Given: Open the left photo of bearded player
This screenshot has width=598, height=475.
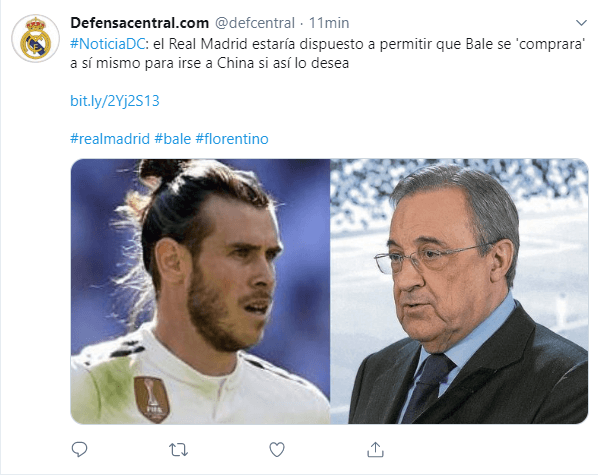Looking at the screenshot, I should pos(200,291).
